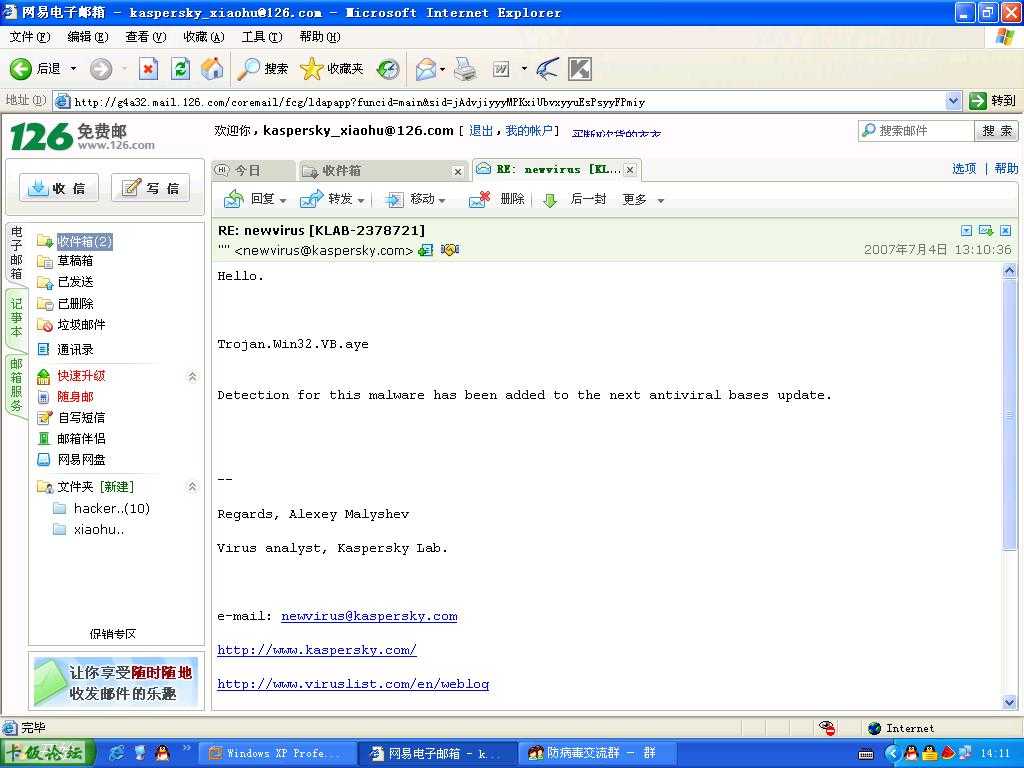Screen dimensions: 1024x768
Task: Go to the IE Home icon
Action: tap(212, 69)
